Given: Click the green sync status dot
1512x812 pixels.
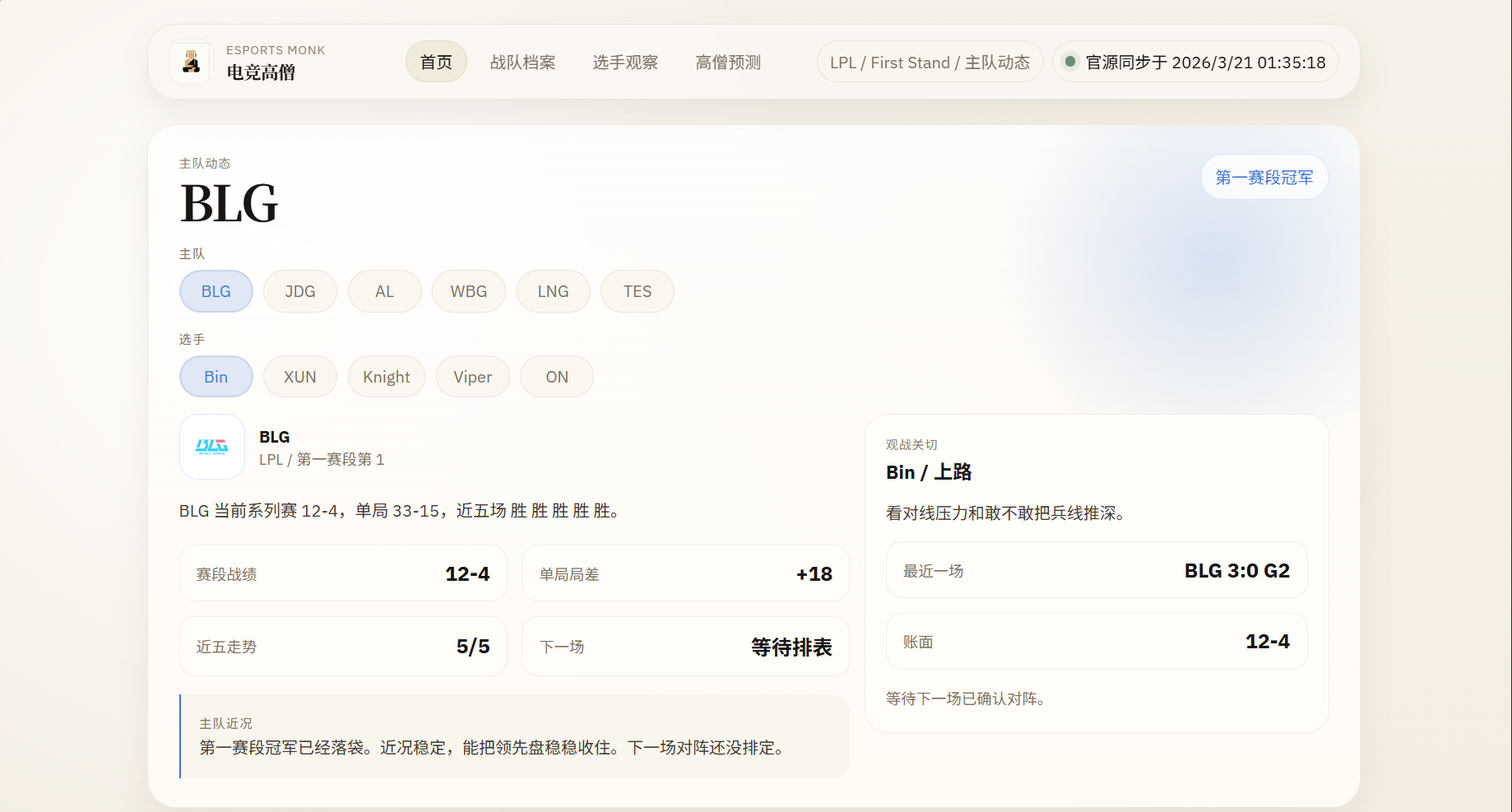Looking at the screenshot, I should [1069, 61].
